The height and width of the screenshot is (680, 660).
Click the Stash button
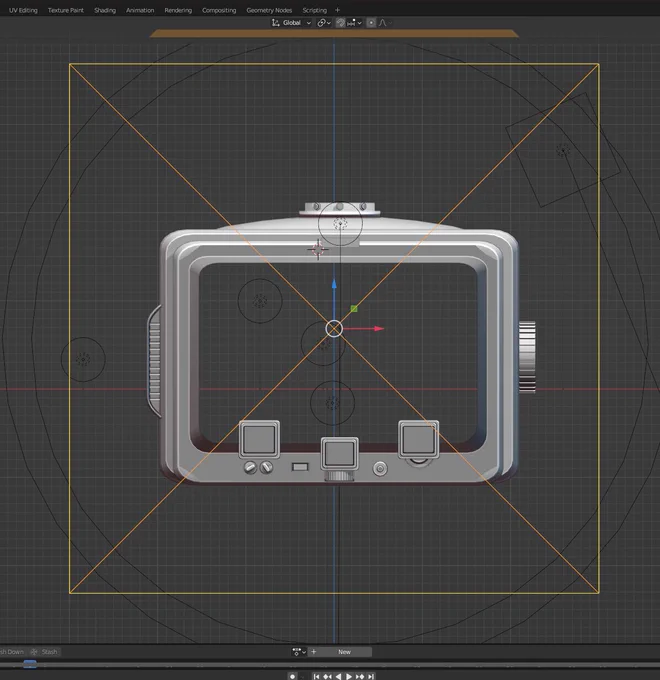[44, 652]
